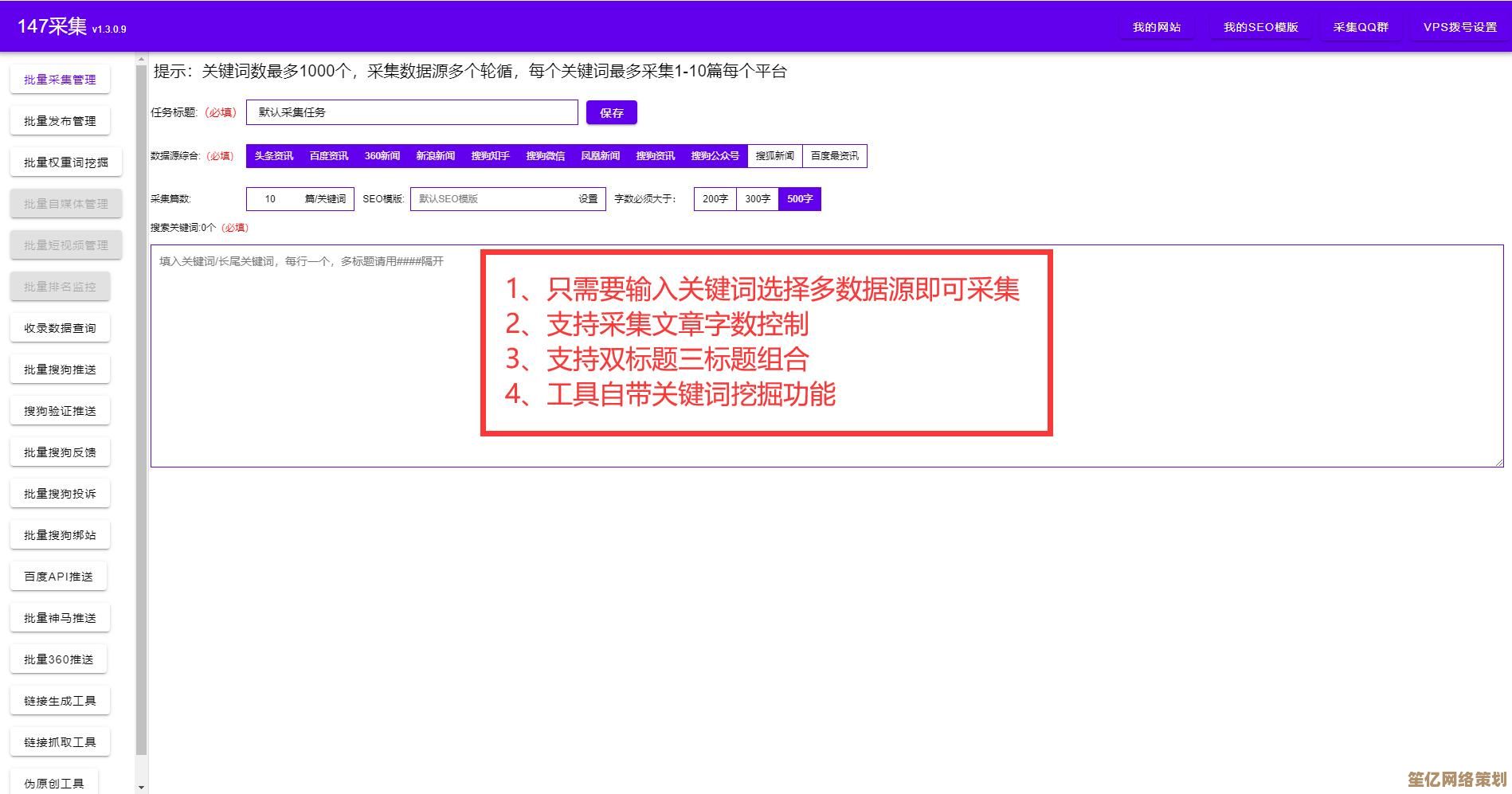Click 保存 to save the task
This screenshot has height=794, width=1512.
(x=610, y=112)
